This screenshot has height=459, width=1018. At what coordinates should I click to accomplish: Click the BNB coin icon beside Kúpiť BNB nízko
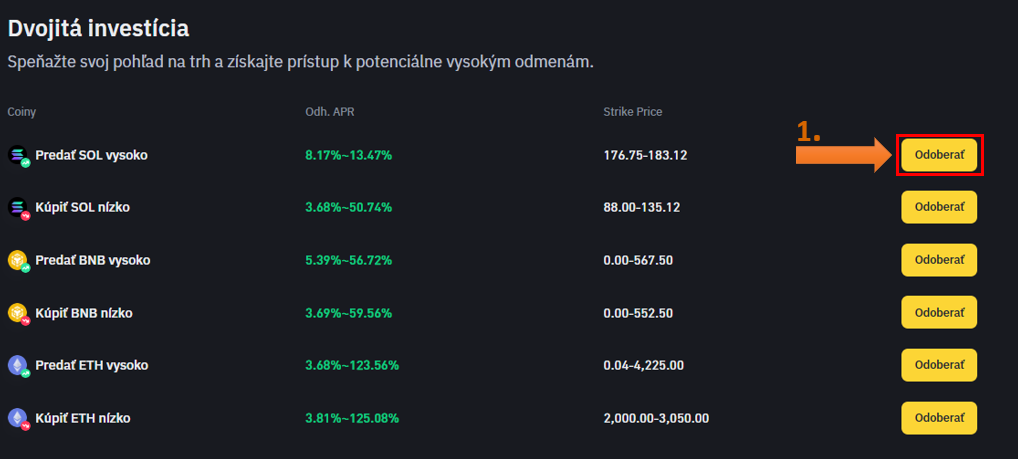[18, 313]
